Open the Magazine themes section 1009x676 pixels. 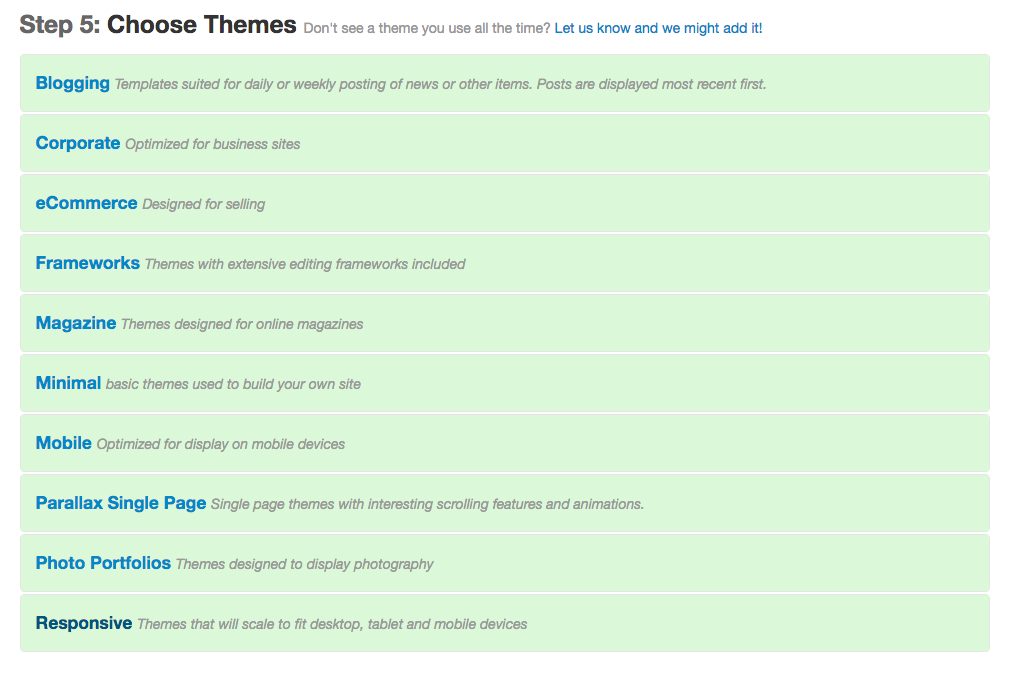[x=75, y=323]
